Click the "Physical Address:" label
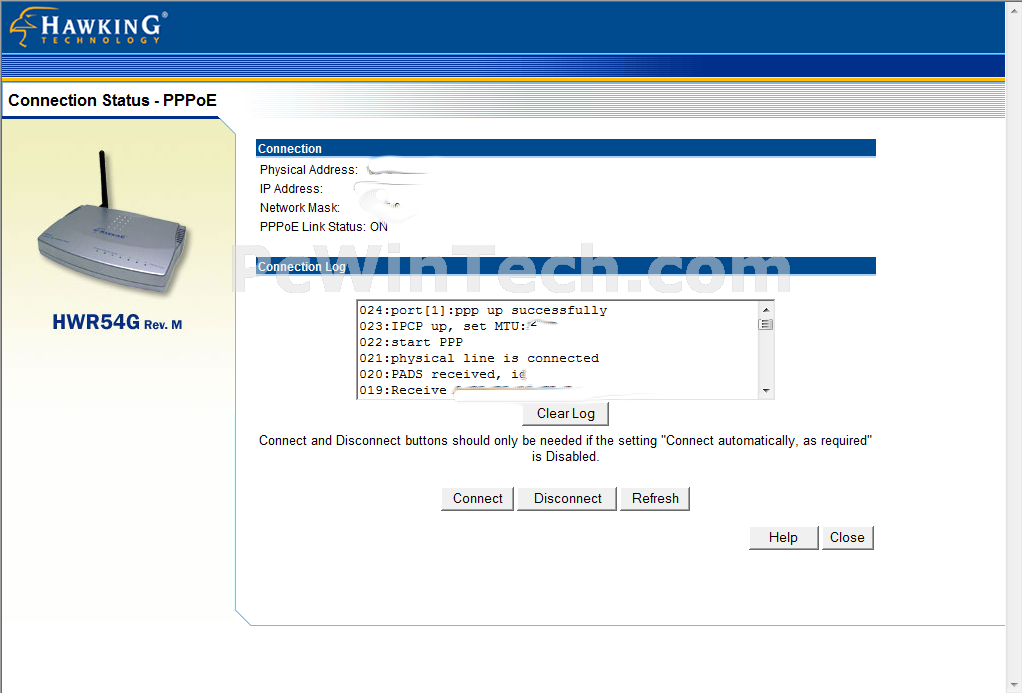The width and height of the screenshot is (1022, 693). pos(308,170)
